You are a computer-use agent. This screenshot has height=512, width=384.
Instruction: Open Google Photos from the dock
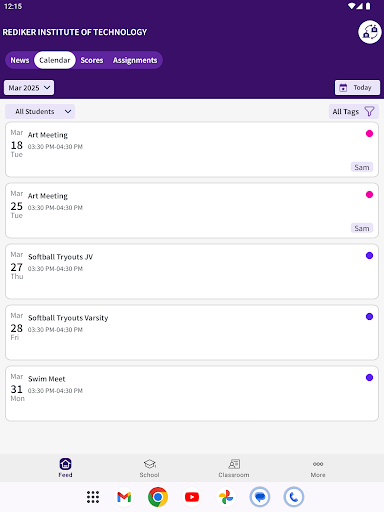[226, 497]
